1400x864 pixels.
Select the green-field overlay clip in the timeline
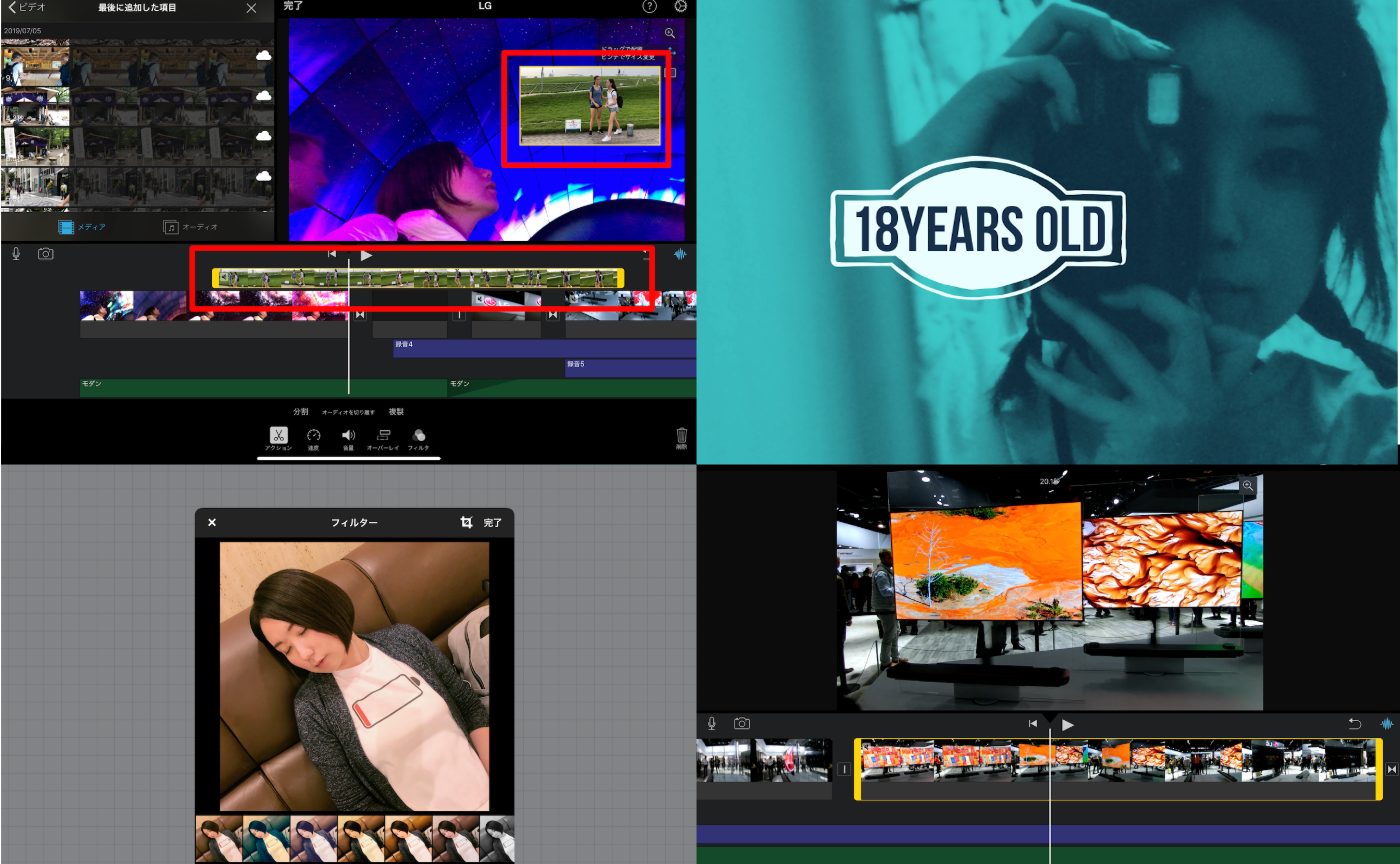[x=418, y=278]
